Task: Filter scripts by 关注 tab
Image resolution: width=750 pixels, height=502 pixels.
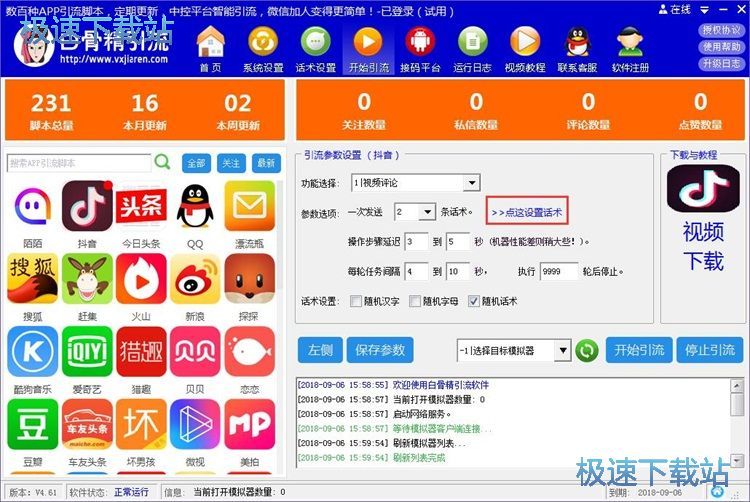Action: tap(232, 163)
